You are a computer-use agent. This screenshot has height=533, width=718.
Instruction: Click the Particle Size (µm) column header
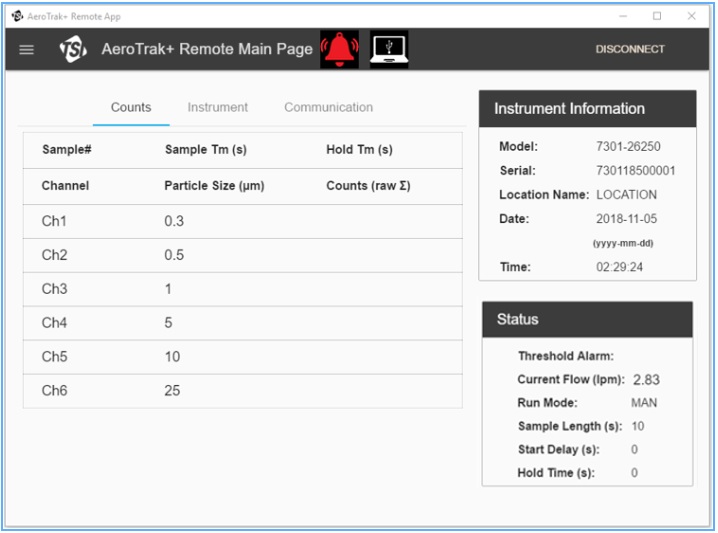click(214, 186)
